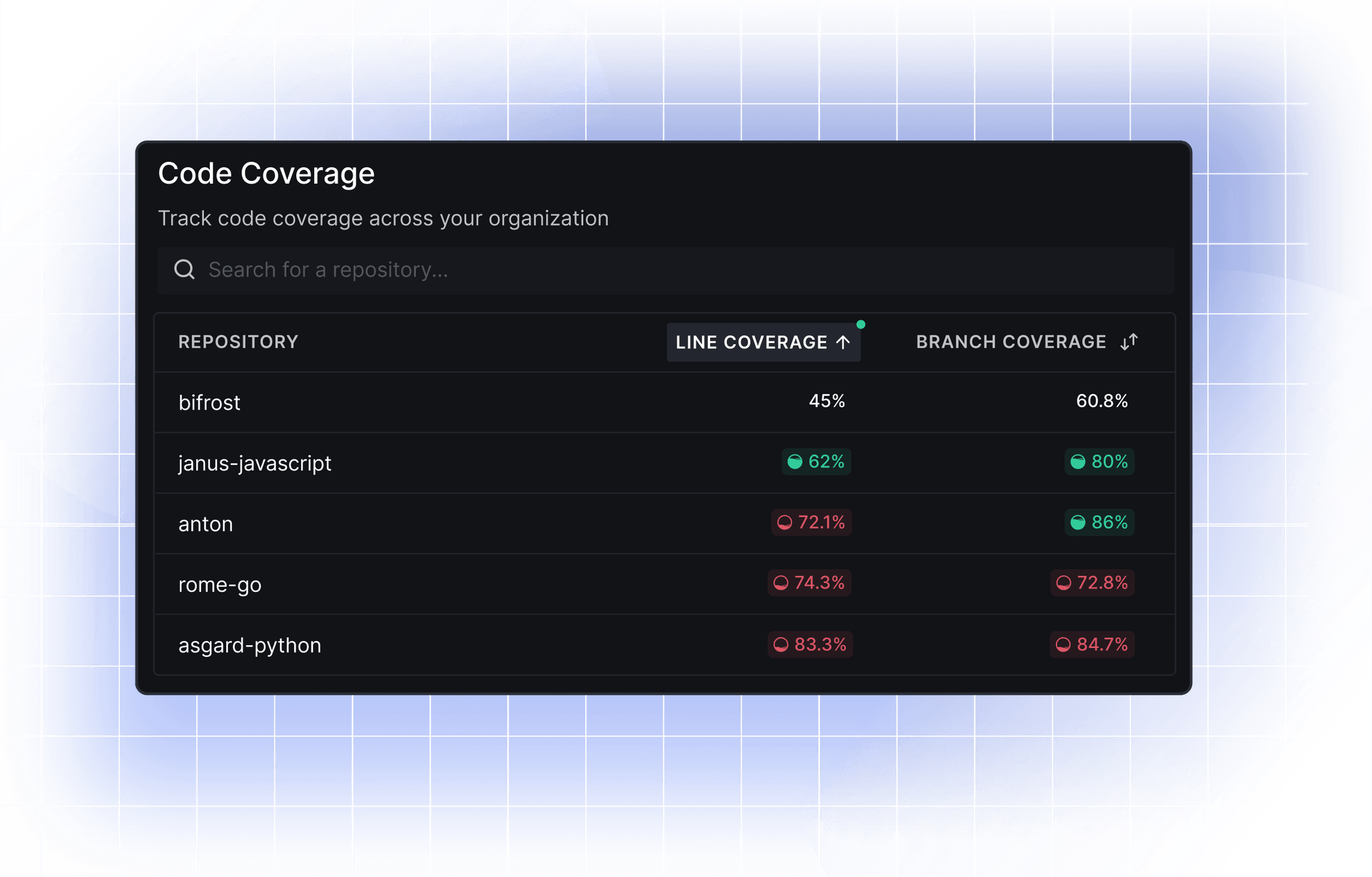
Task: Click the pie icon on janus-javascript's 62% badge
Action: coord(794,461)
